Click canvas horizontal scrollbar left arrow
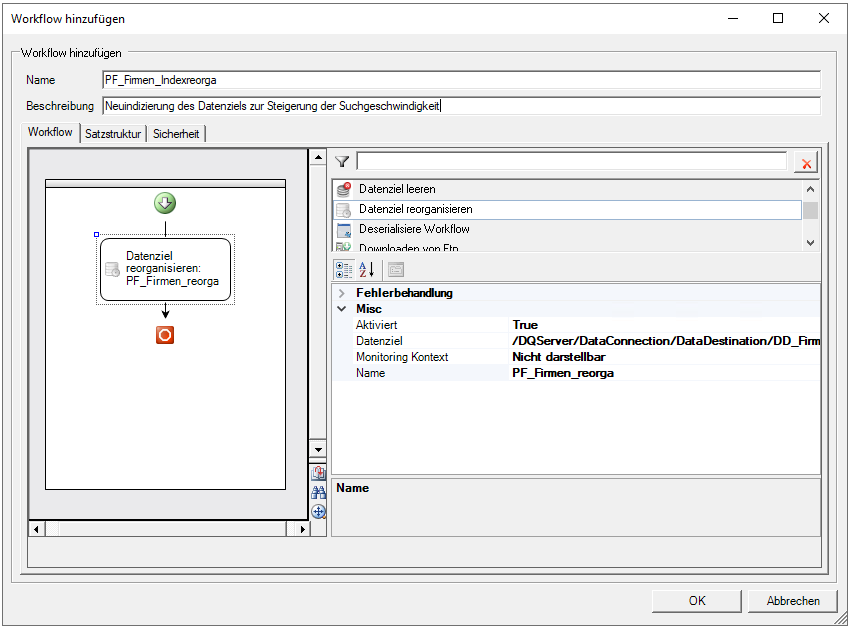This screenshot has height=630, width=851. point(36,529)
